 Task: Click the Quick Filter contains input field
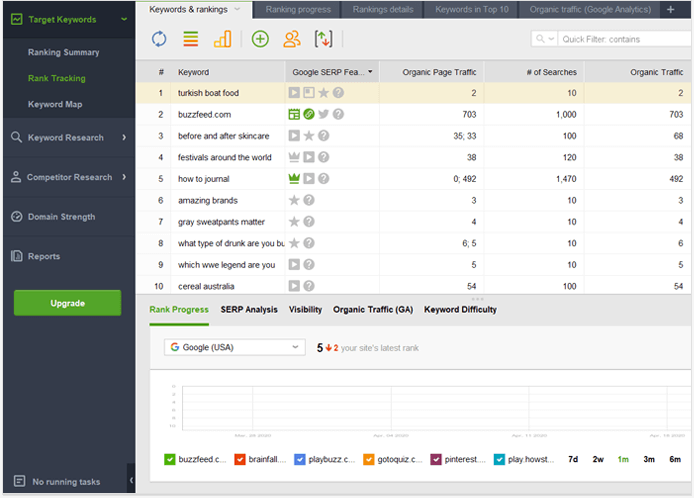[x=624, y=39]
